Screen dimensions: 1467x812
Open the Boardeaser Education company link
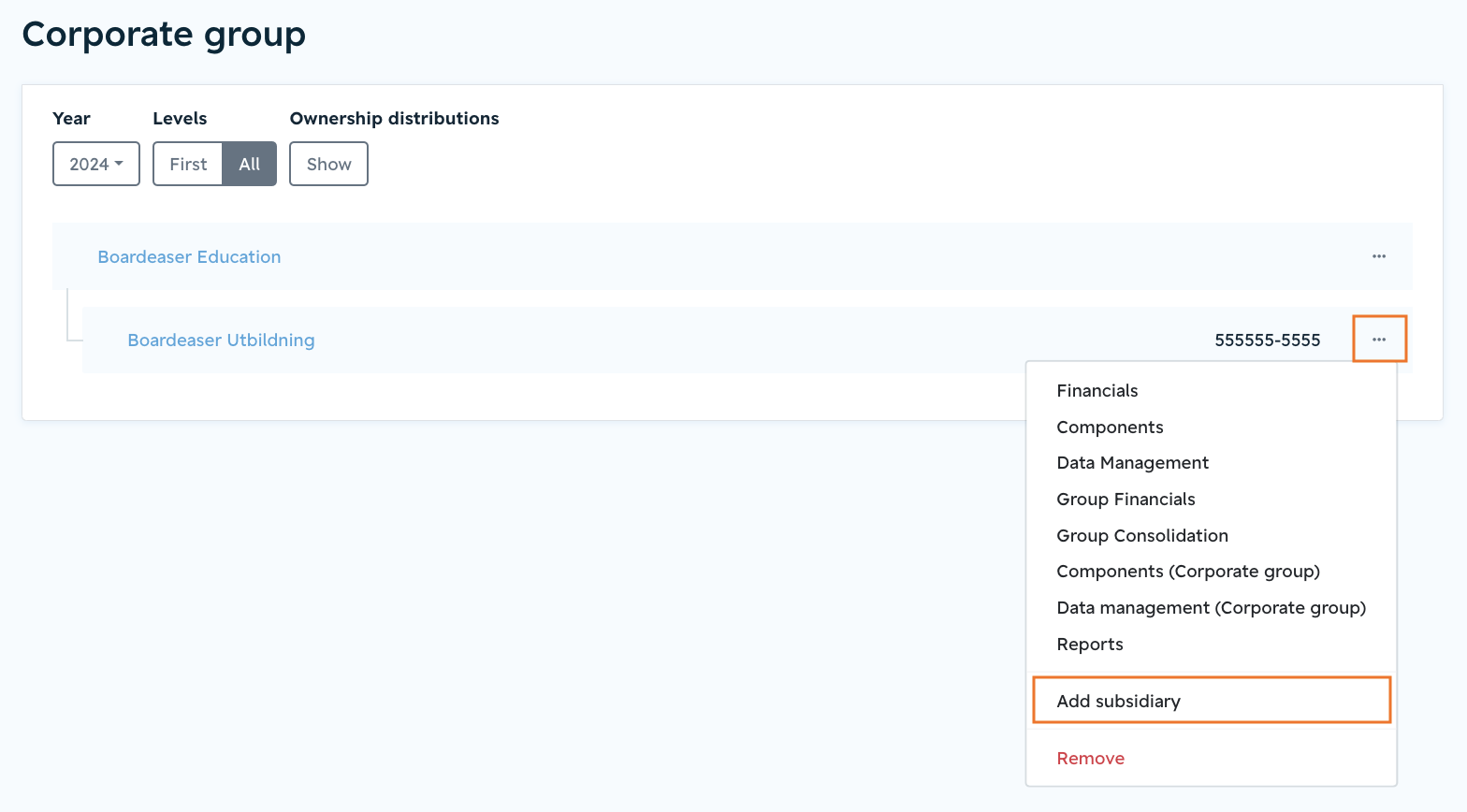click(x=189, y=256)
